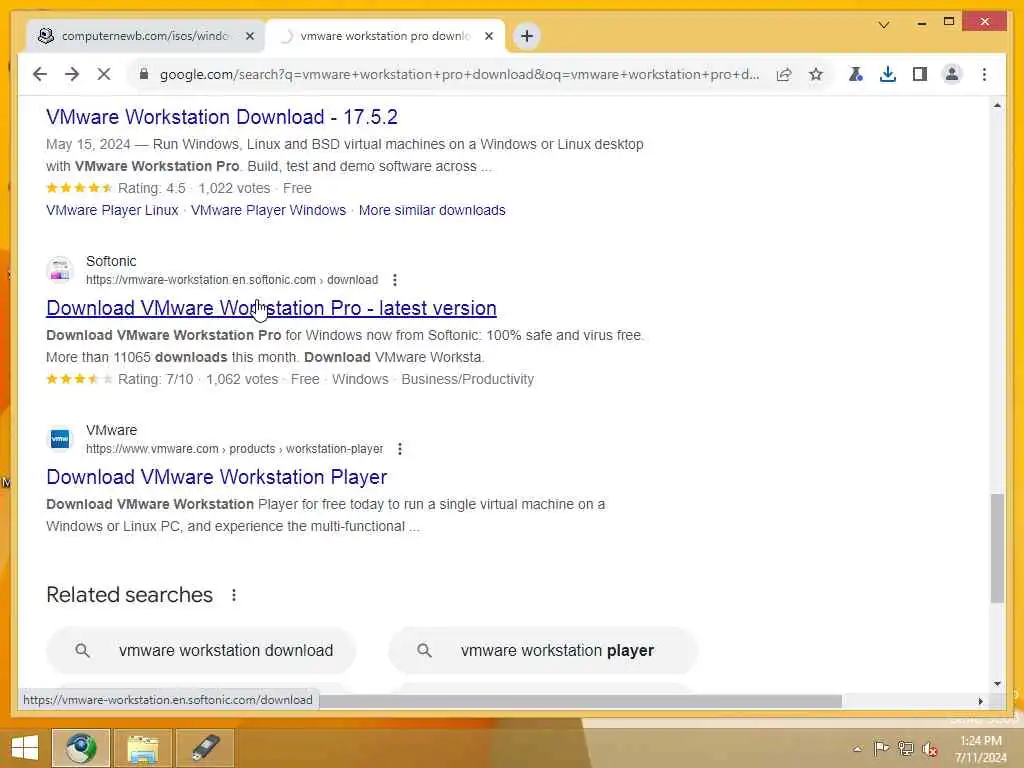Open taskbar clock showing 1:24 PM

tap(980, 749)
